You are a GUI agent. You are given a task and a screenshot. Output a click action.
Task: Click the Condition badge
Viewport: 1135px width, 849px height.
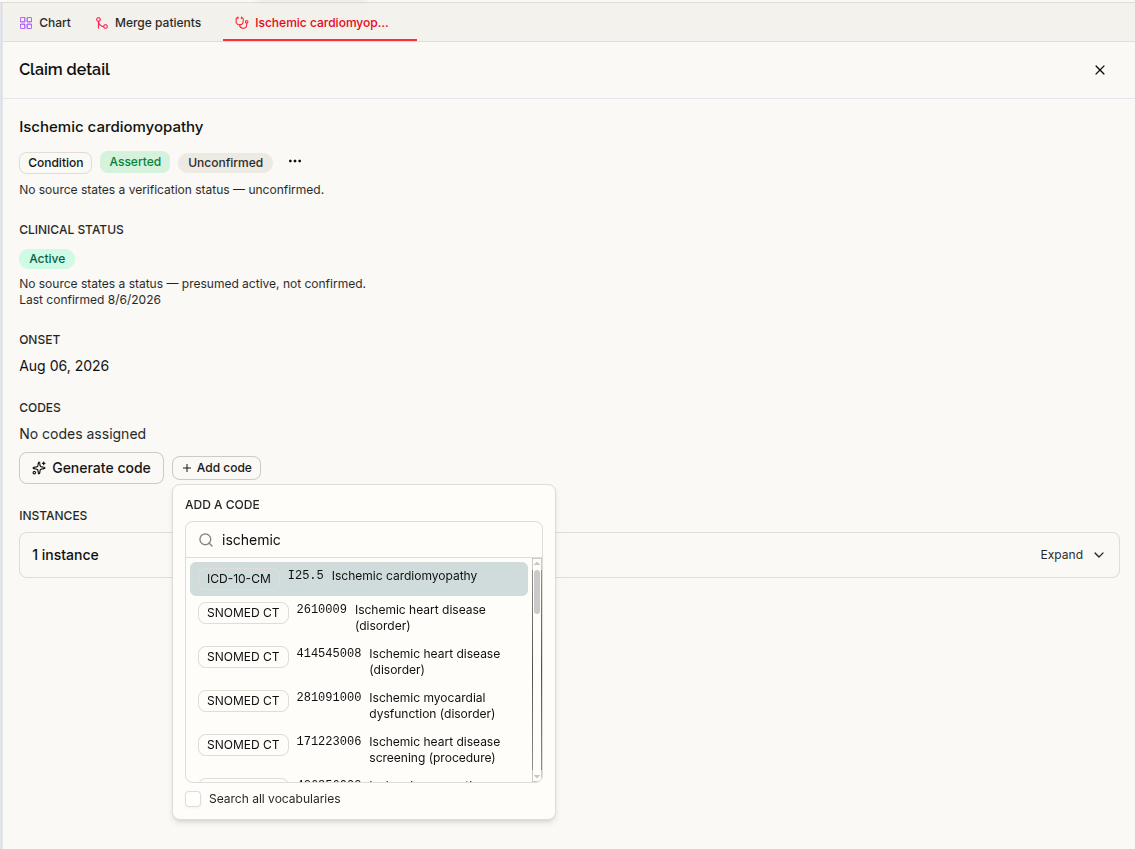tap(56, 163)
